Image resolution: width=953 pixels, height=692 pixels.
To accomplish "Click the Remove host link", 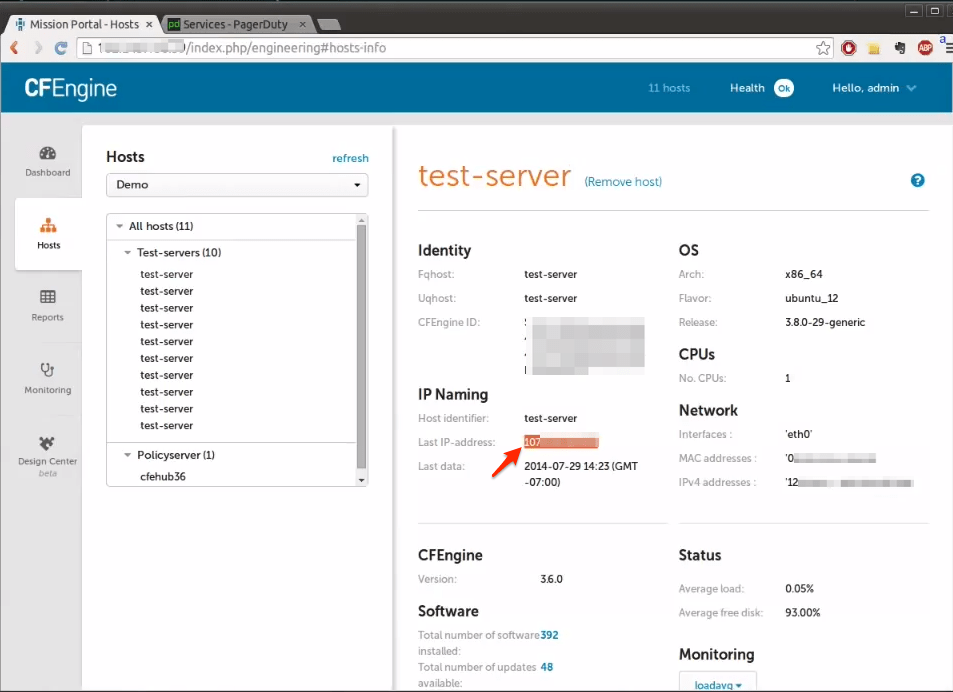I will pyautogui.click(x=623, y=182).
